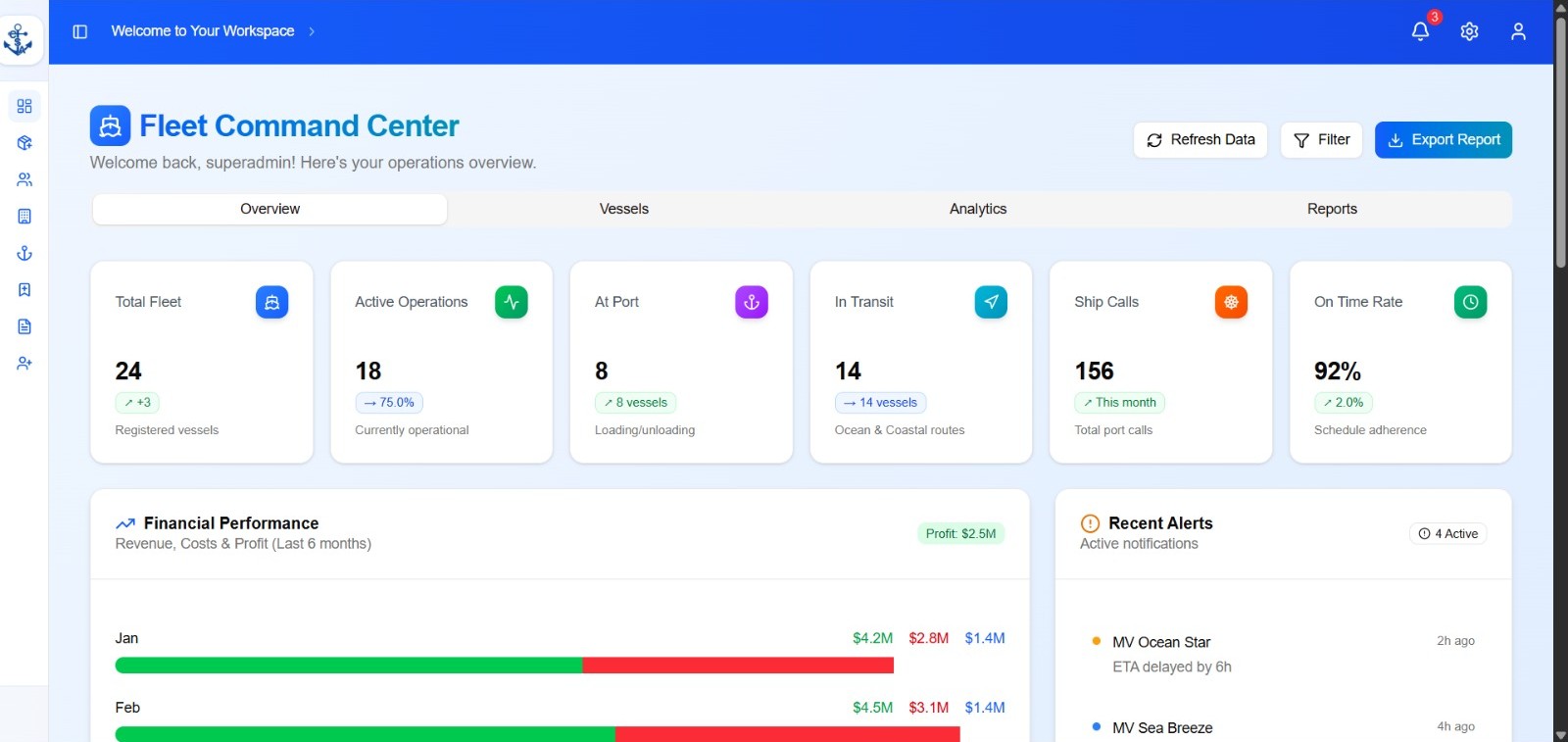The height and width of the screenshot is (742, 1568).
Task: Open the anchor icon in left sidebar
Action: [x=24, y=253]
